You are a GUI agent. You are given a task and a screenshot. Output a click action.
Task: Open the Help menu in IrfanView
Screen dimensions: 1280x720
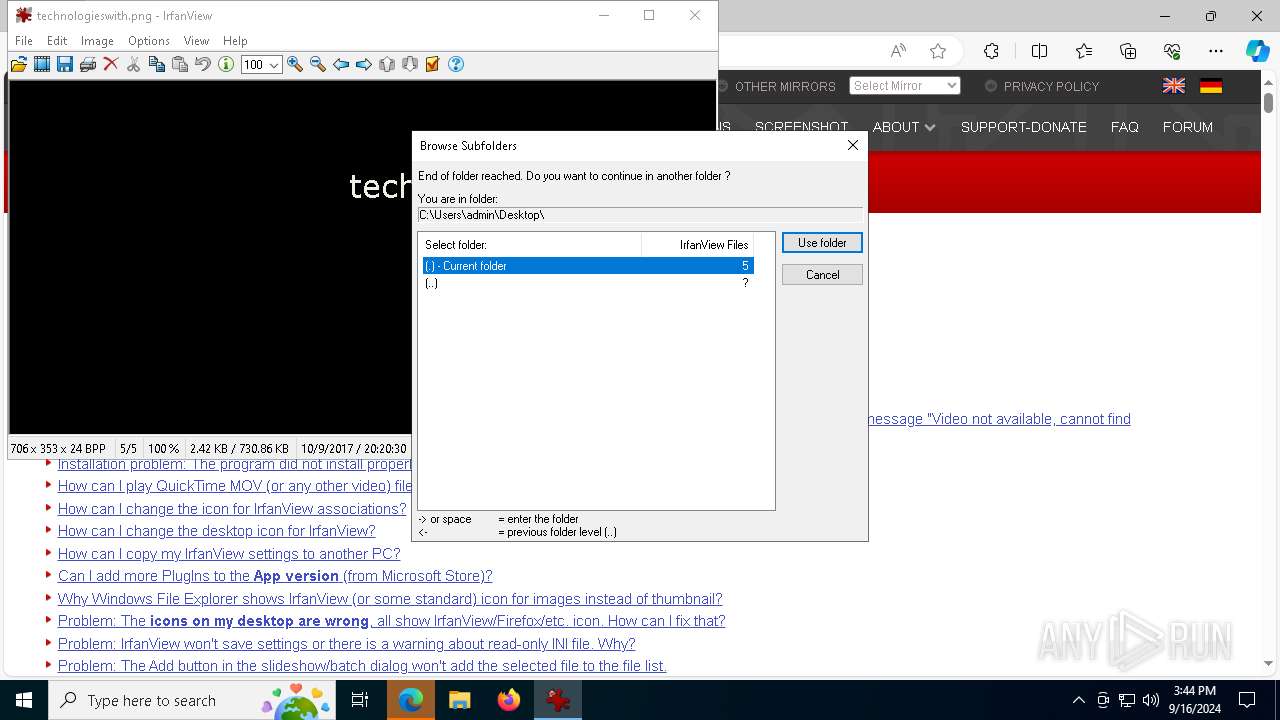[235, 41]
